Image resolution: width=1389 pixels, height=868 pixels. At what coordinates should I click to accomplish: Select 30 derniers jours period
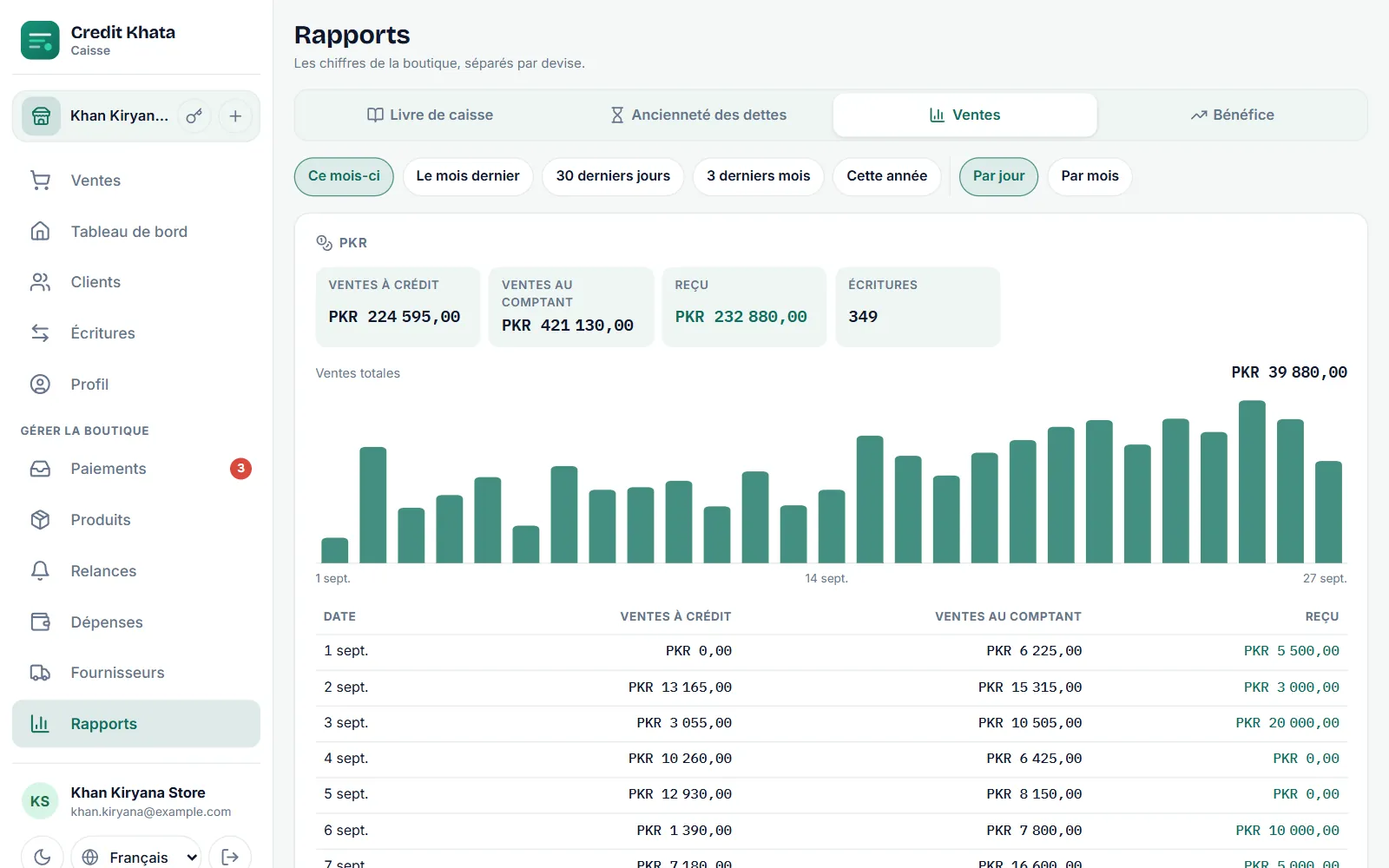click(x=613, y=176)
